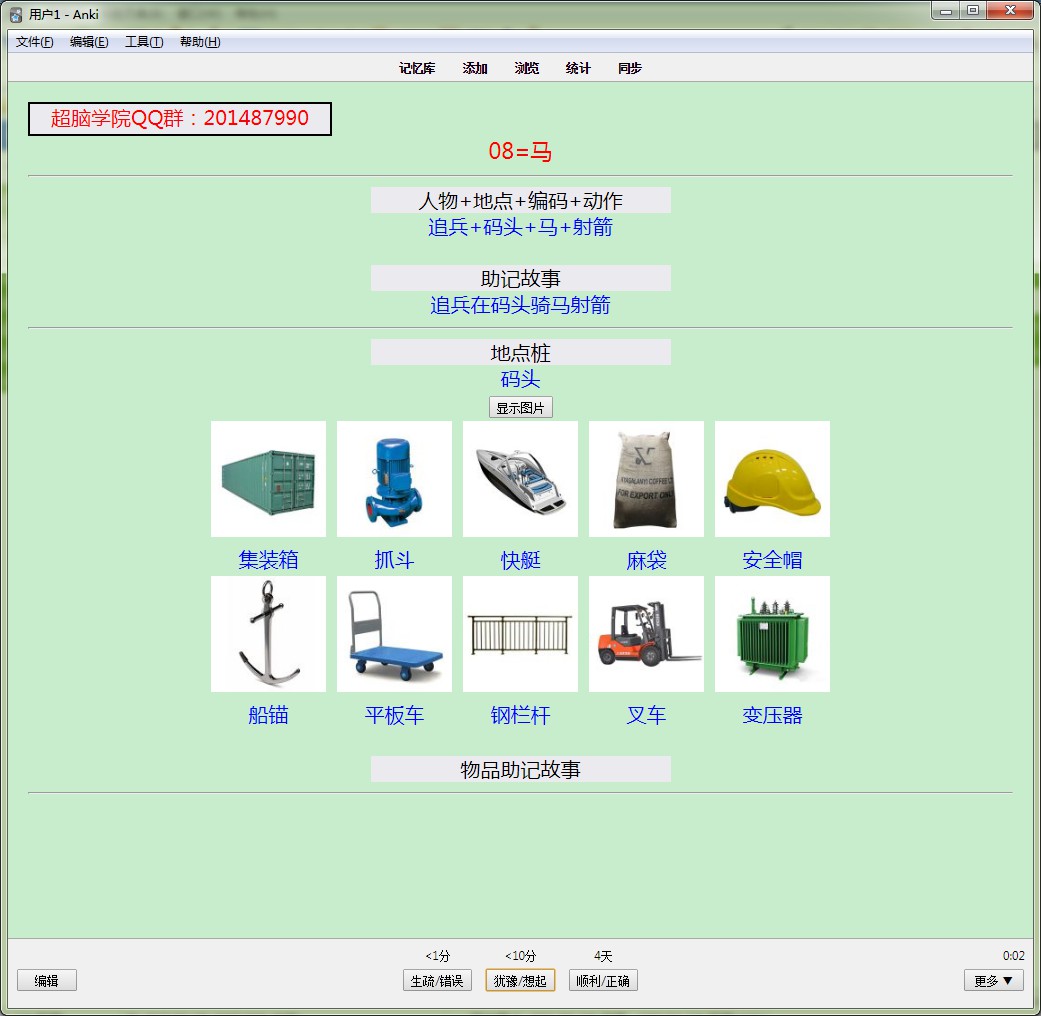Click the yellow safety helmet image

772,479
